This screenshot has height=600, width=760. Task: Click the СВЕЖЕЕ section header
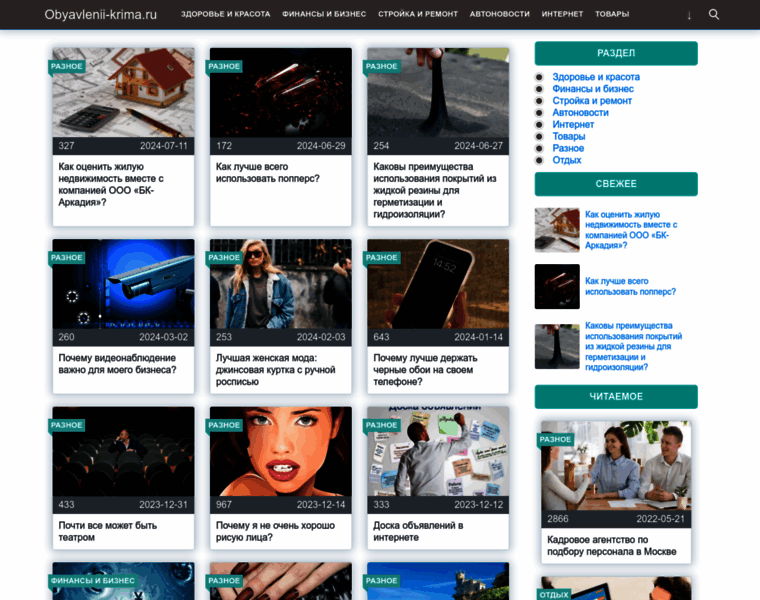point(616,184)
